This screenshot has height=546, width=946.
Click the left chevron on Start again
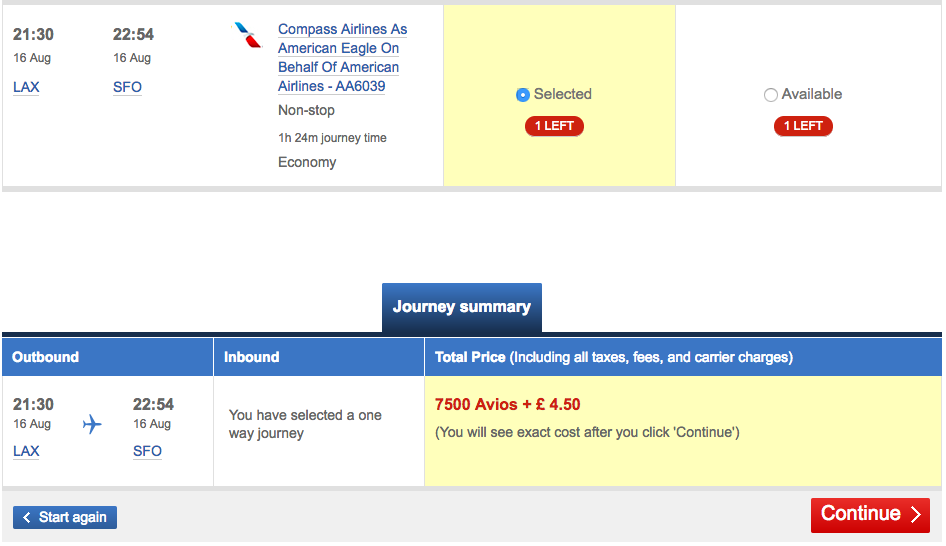coord(27,518)
